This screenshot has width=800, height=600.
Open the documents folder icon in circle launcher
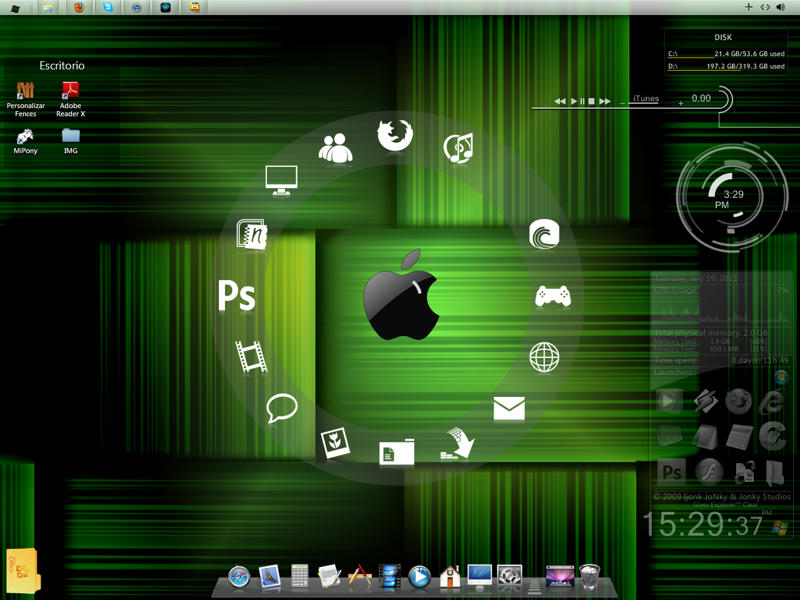[396, 452]
